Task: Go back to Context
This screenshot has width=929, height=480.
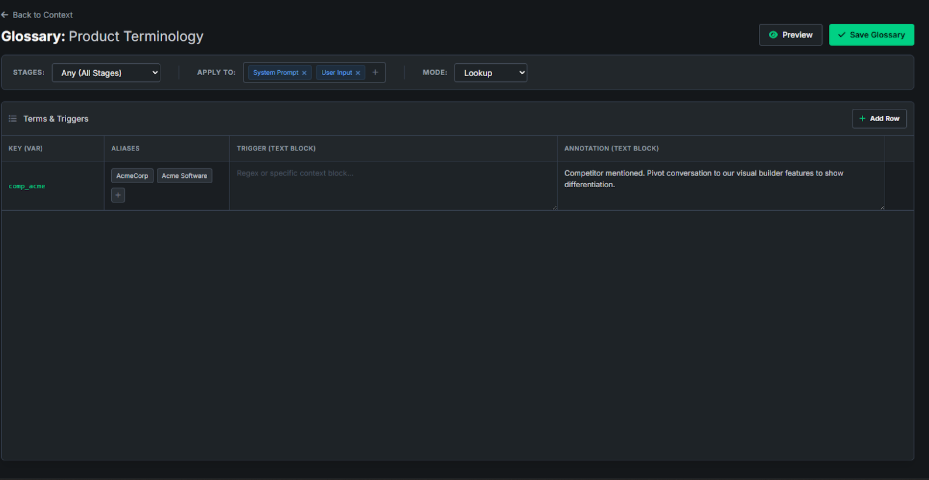Action: 41,15
